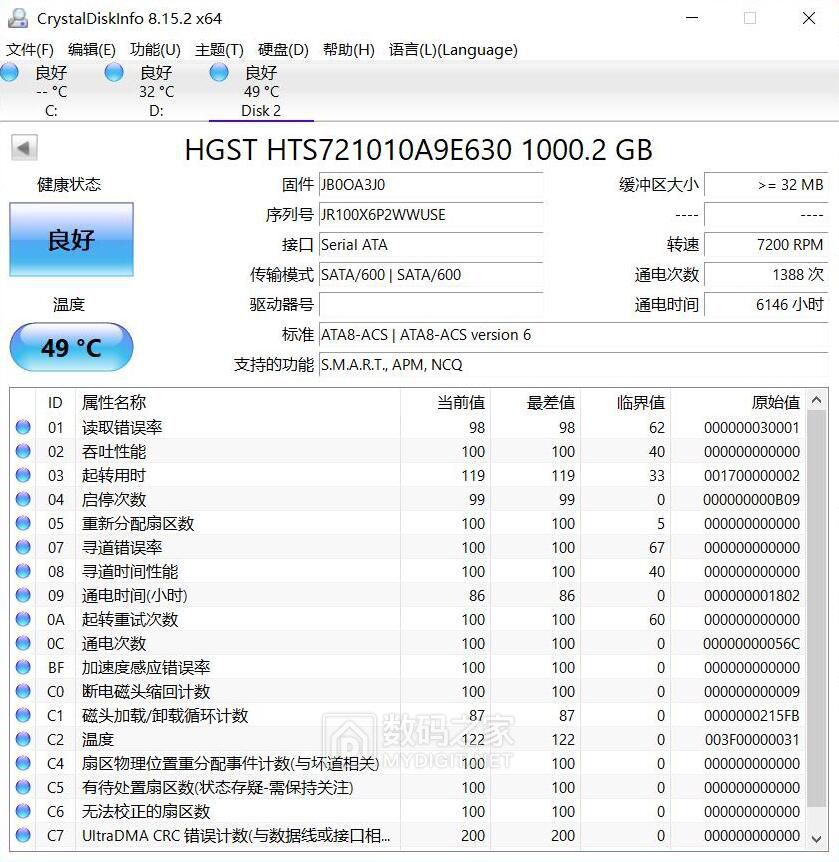Switch to the Disk 2 49 °C tab
The width and height of the screenshot is (839, 862).
coord(261,91)
